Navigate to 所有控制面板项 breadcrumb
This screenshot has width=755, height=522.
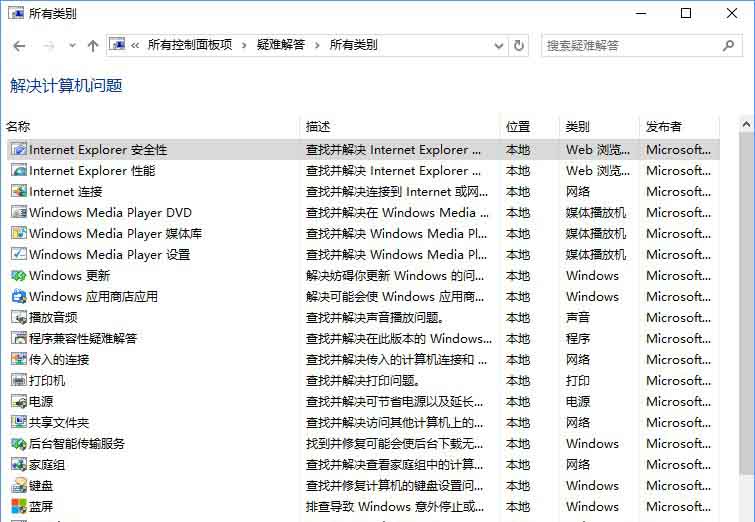[x=189, y=45]
